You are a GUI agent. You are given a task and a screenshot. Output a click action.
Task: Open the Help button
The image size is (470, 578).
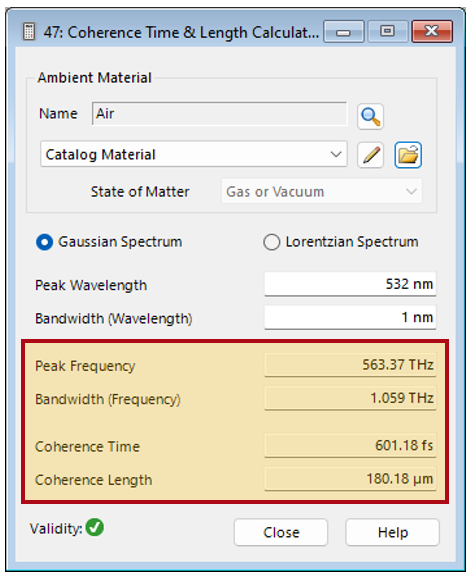[x=393, y=532]
